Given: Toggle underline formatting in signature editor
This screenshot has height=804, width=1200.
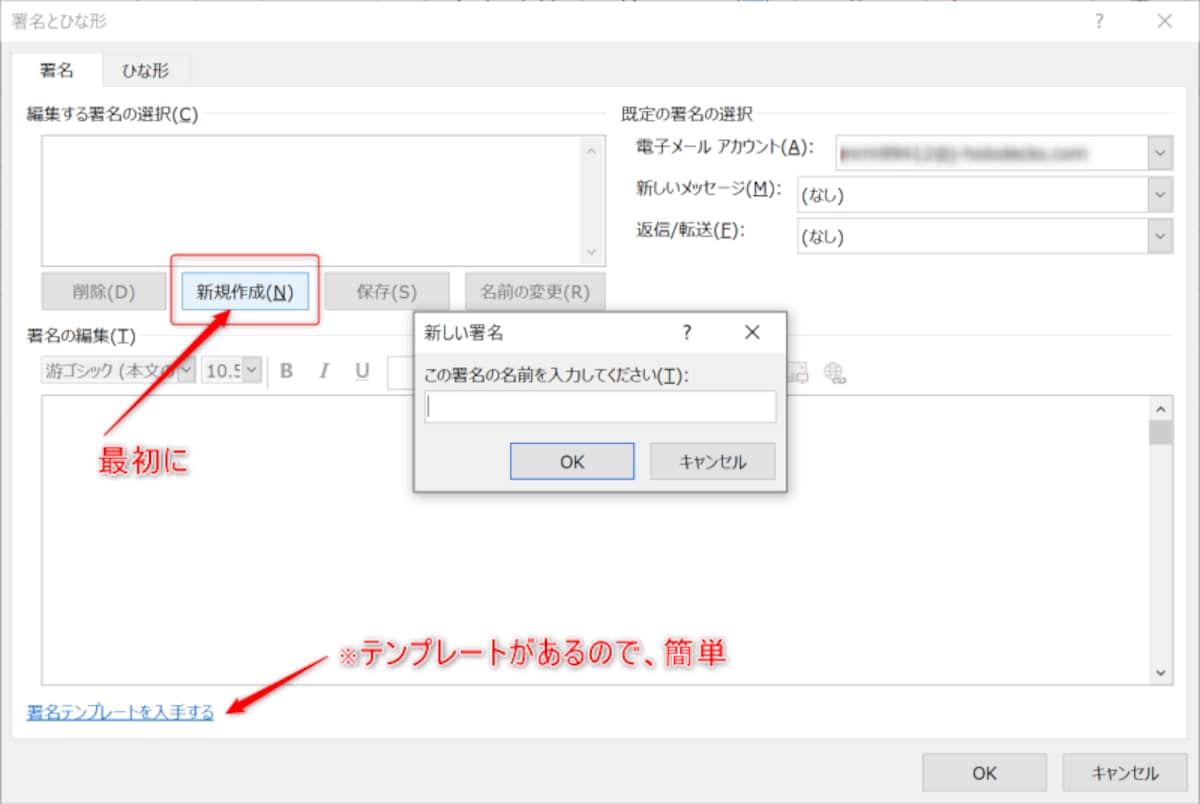Looking at the screenshot, I should 362,371.
